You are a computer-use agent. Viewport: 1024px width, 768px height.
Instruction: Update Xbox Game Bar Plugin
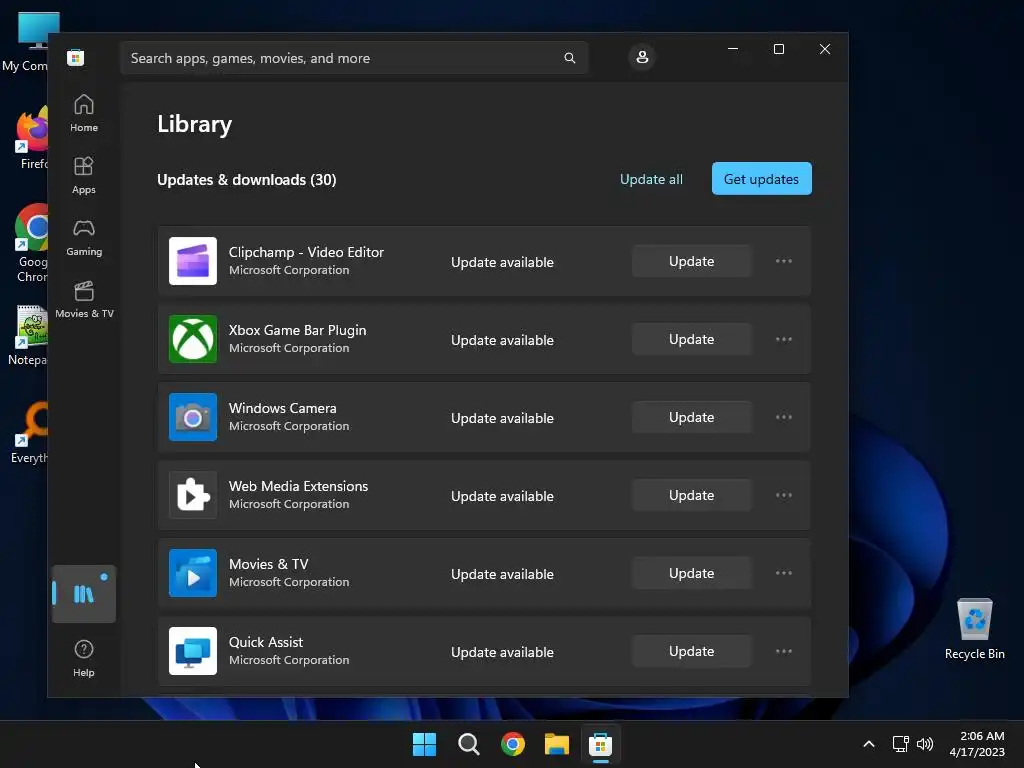click(692, 339)
